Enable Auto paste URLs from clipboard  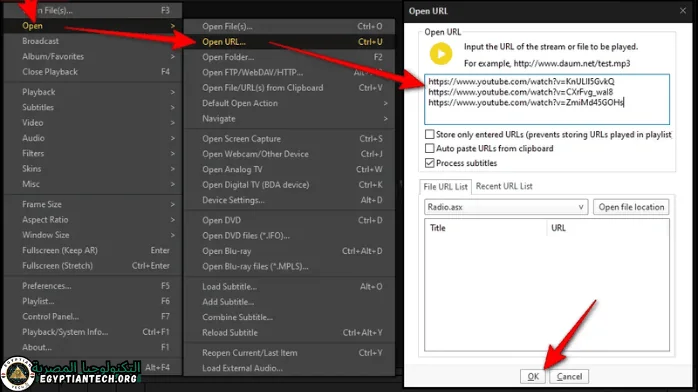click(x=430, y=148)
